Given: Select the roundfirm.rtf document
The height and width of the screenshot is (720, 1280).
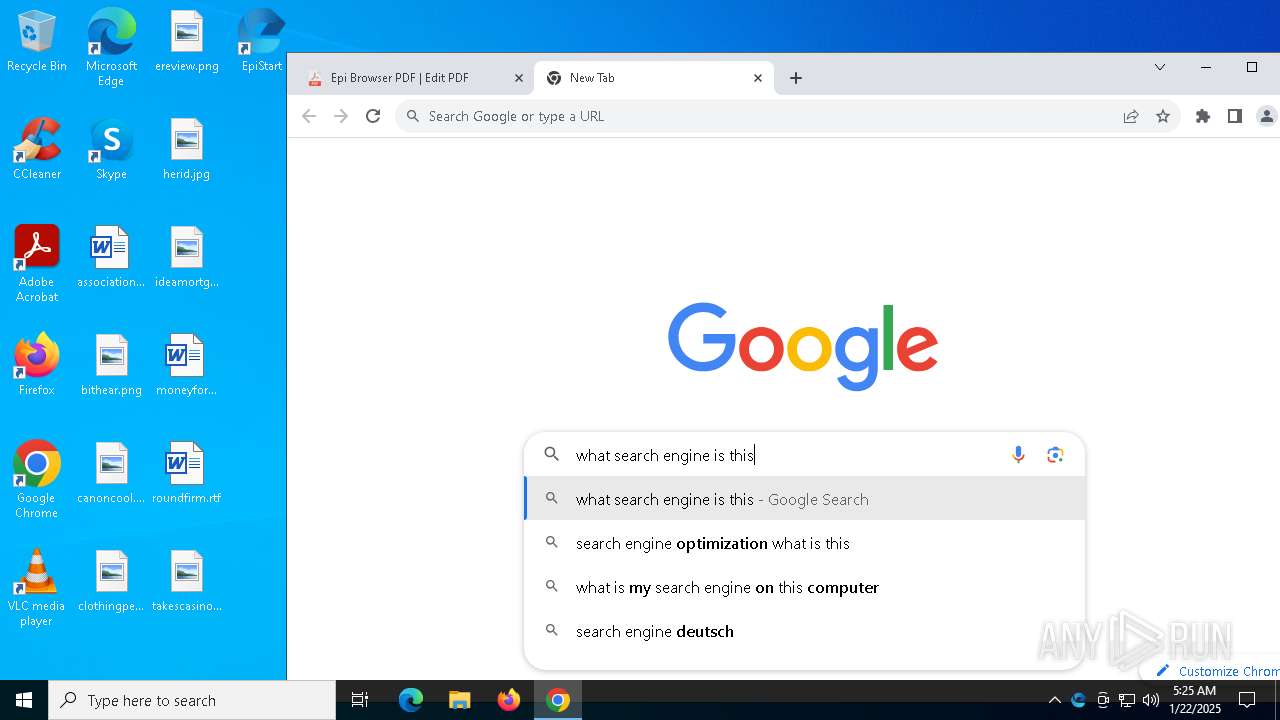Looking at the screenshot, I should click(187, 473).
